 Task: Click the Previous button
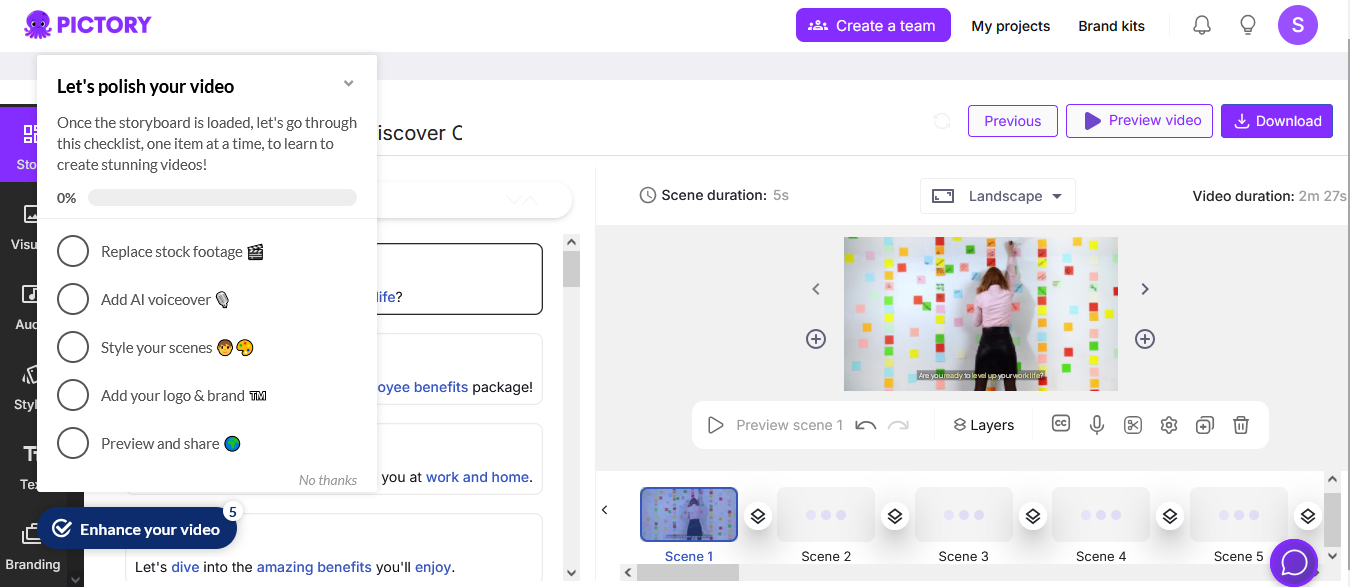[x=1013, y=121]
